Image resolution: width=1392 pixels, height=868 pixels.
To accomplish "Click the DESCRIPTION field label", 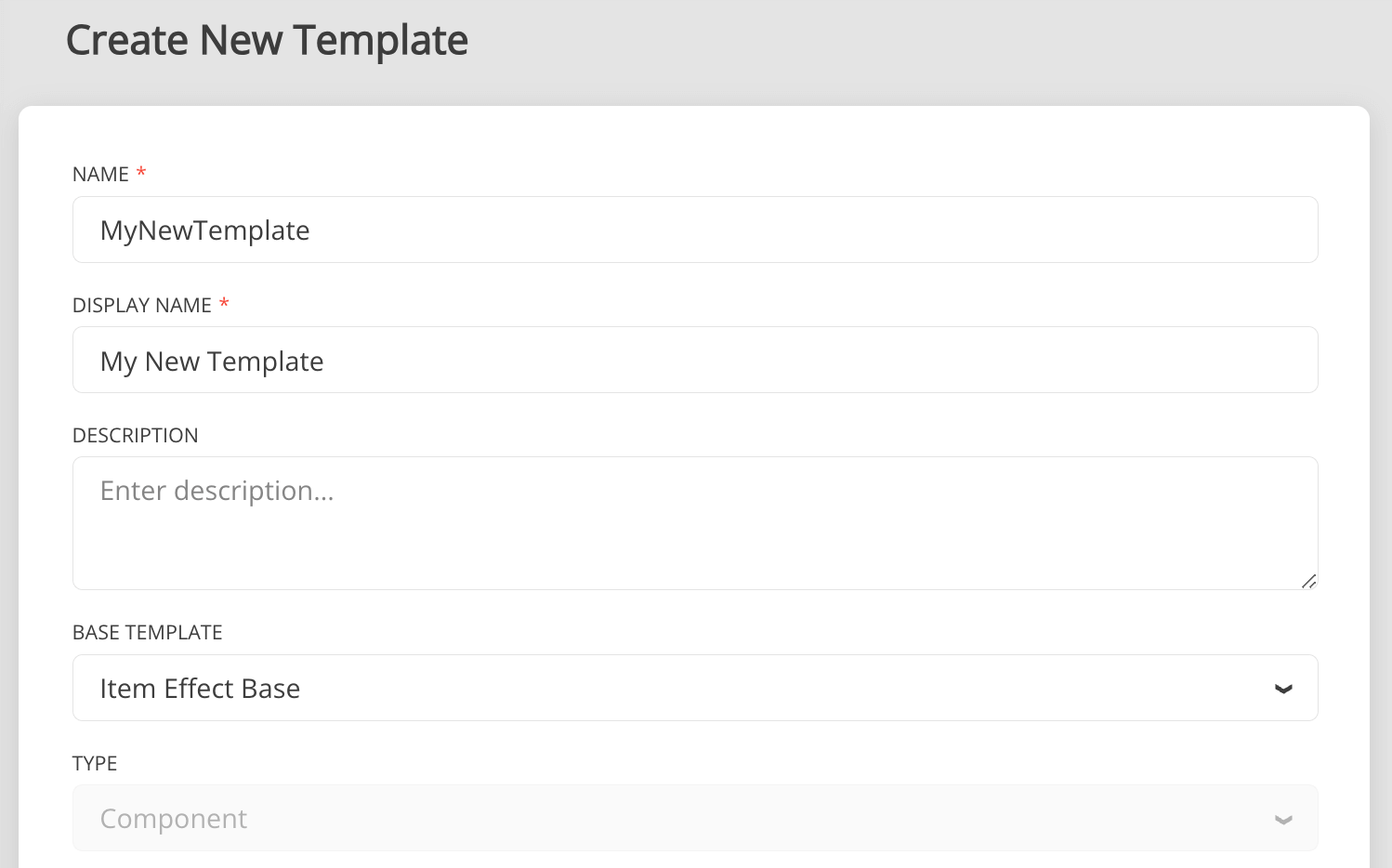I will (x=136, y=436).
